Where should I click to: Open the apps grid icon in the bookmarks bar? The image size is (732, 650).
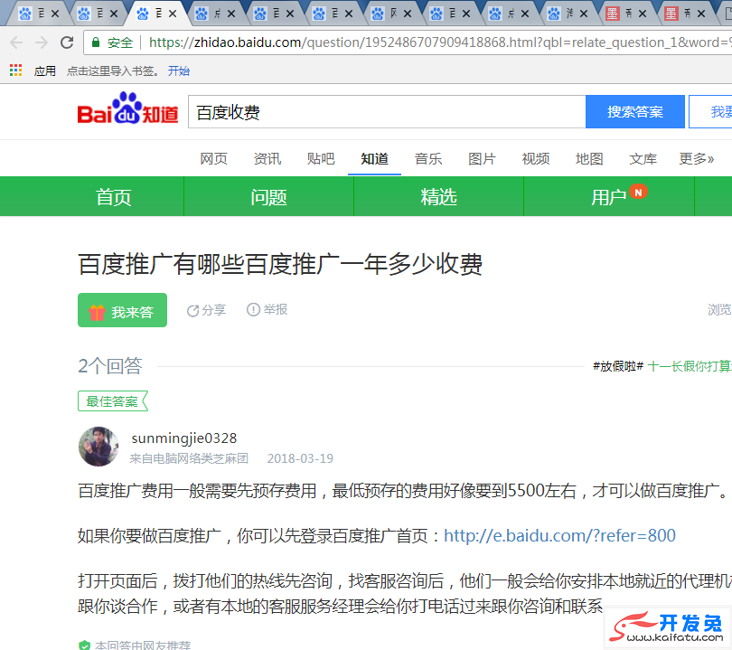16,71
